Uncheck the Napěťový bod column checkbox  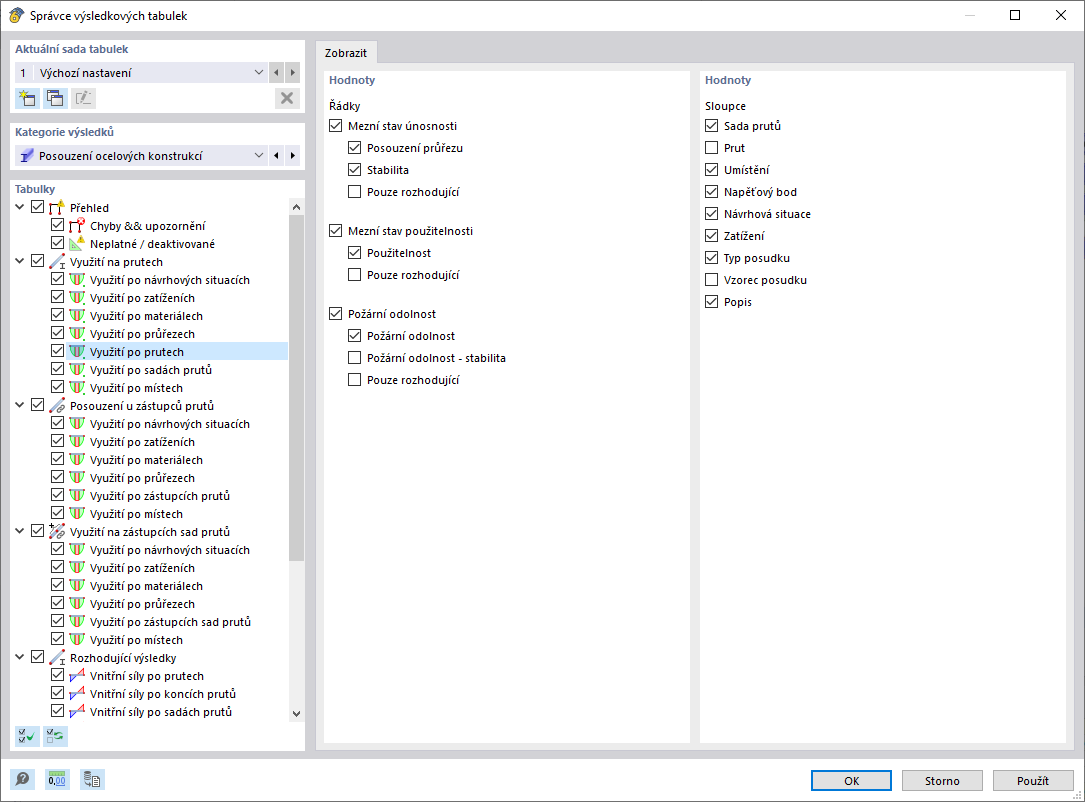711,192
